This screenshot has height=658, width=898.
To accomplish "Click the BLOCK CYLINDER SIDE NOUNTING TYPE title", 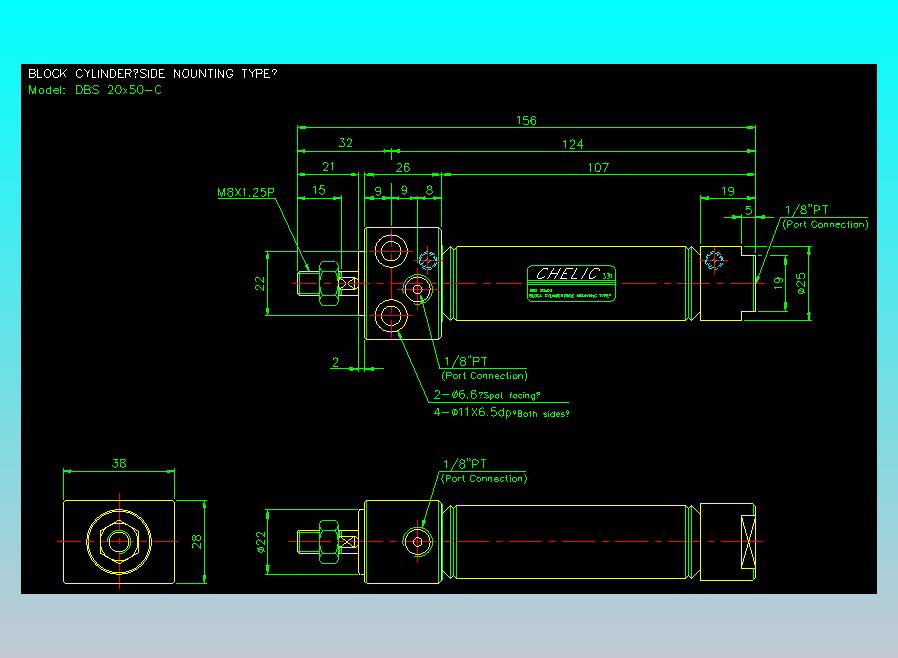I will tap(152, 73).
